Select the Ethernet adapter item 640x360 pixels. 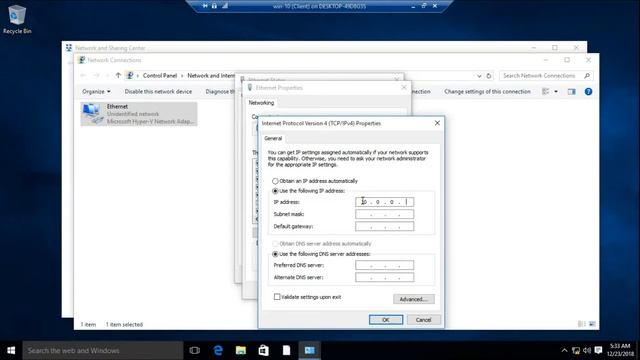139,113
